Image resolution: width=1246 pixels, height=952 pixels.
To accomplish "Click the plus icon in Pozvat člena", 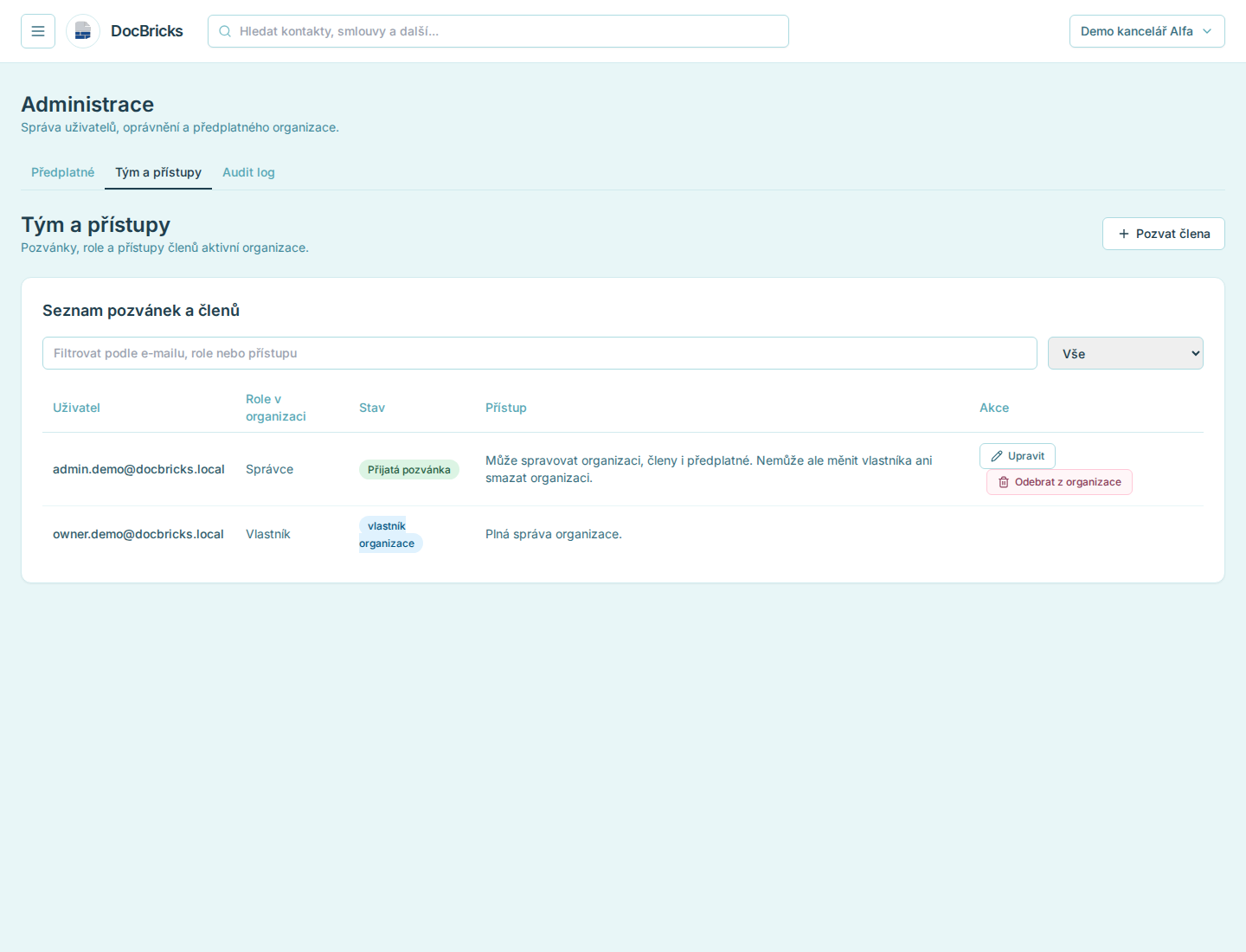I will 1124,234.
